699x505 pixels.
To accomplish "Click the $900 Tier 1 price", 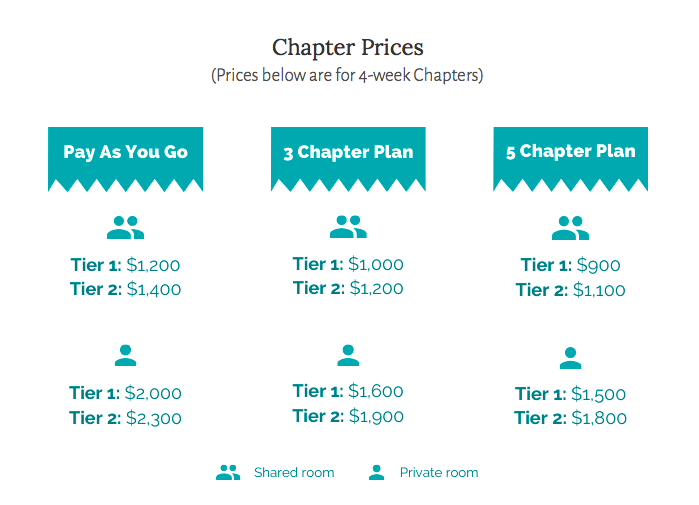I will tap(598, 266).
